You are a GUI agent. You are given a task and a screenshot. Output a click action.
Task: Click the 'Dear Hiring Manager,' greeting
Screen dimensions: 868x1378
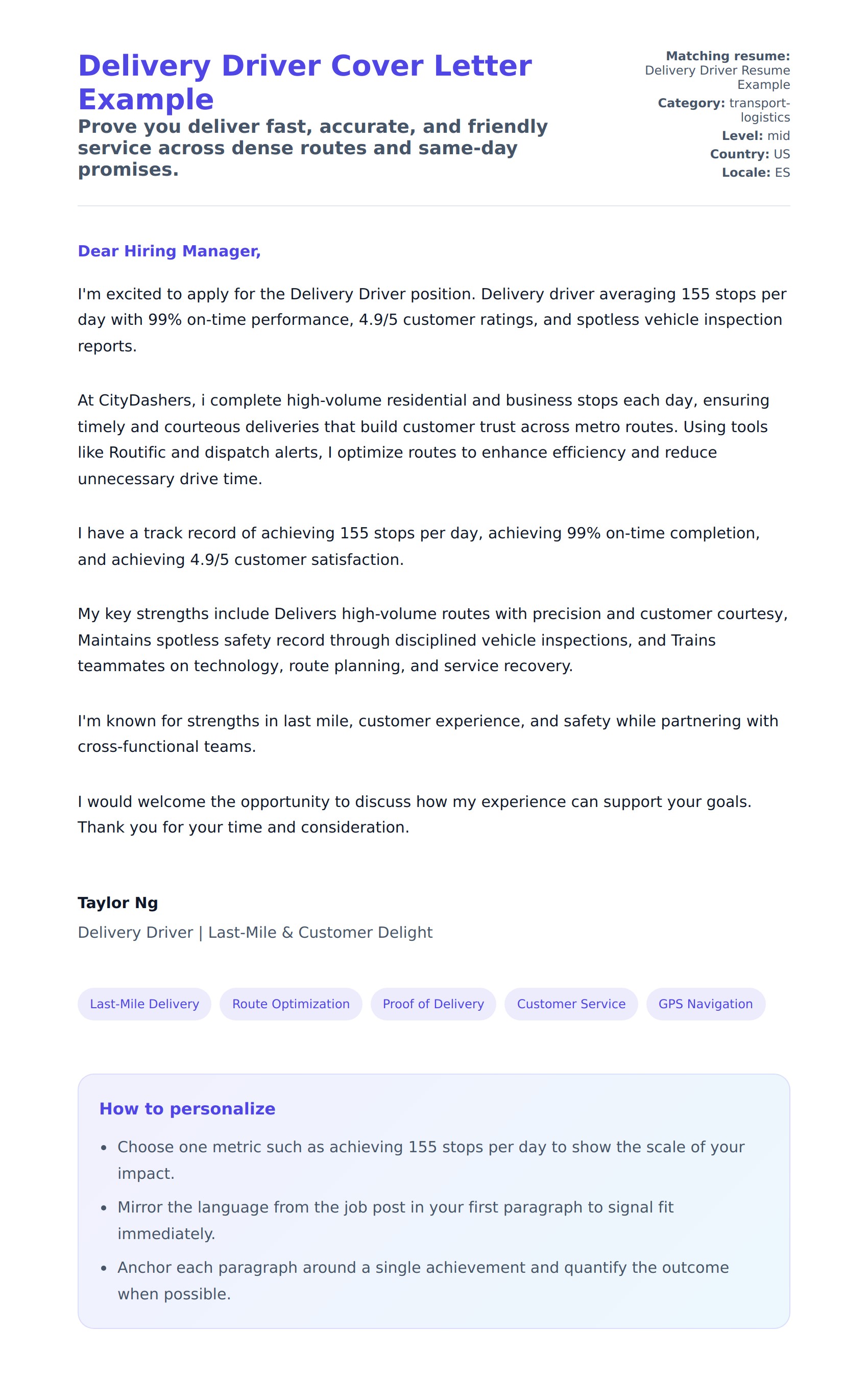[x=170, y=251]
